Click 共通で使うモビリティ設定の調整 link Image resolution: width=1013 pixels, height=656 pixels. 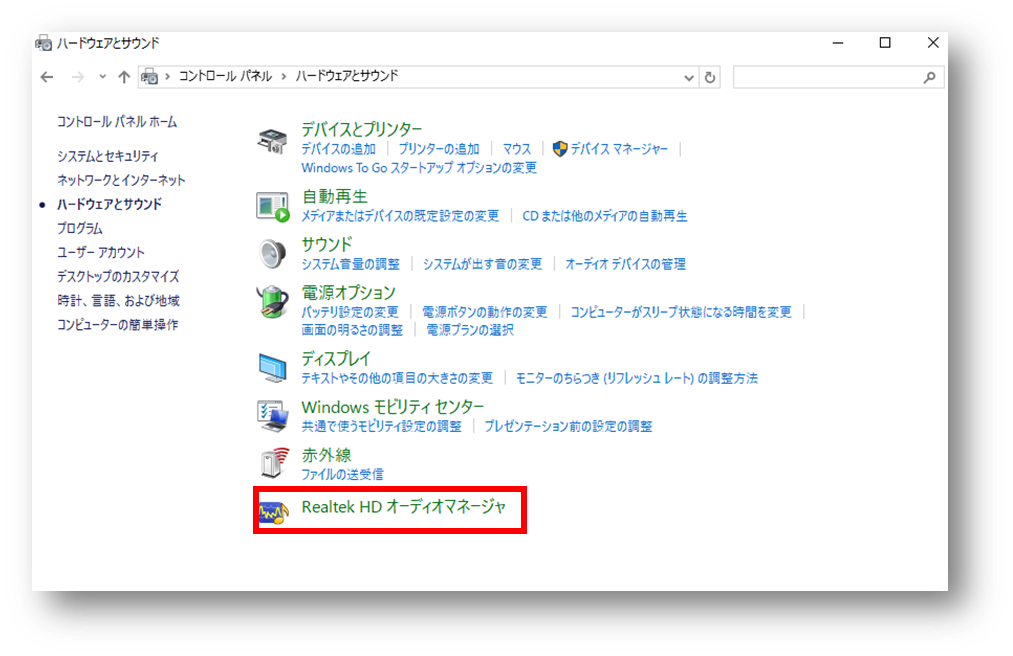pos(382,427)
